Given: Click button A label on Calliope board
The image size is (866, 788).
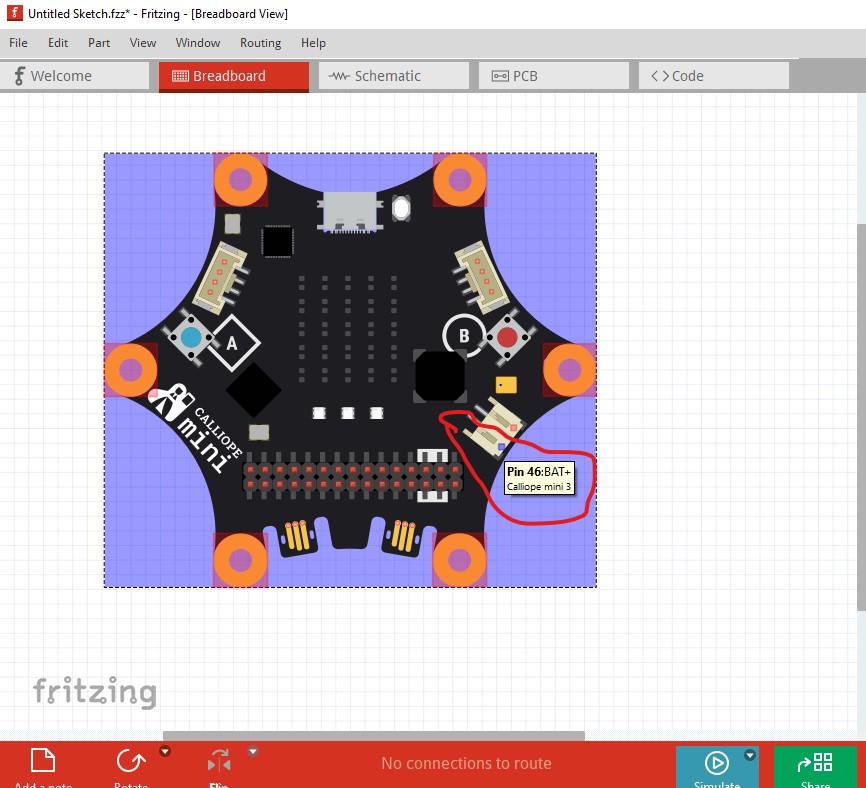Looking at the screenshot, I should (x=233, y=343).
